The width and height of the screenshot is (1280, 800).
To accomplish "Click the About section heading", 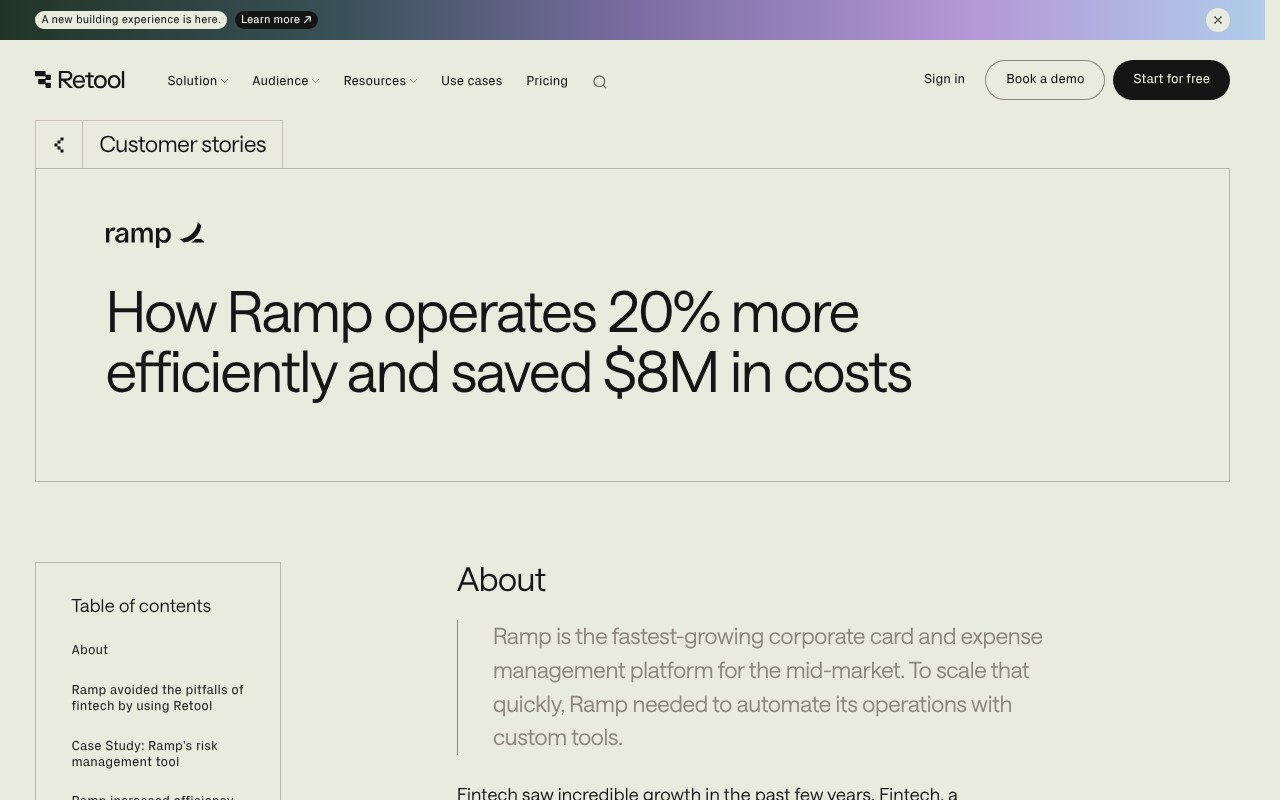I will tap(501, 580).
